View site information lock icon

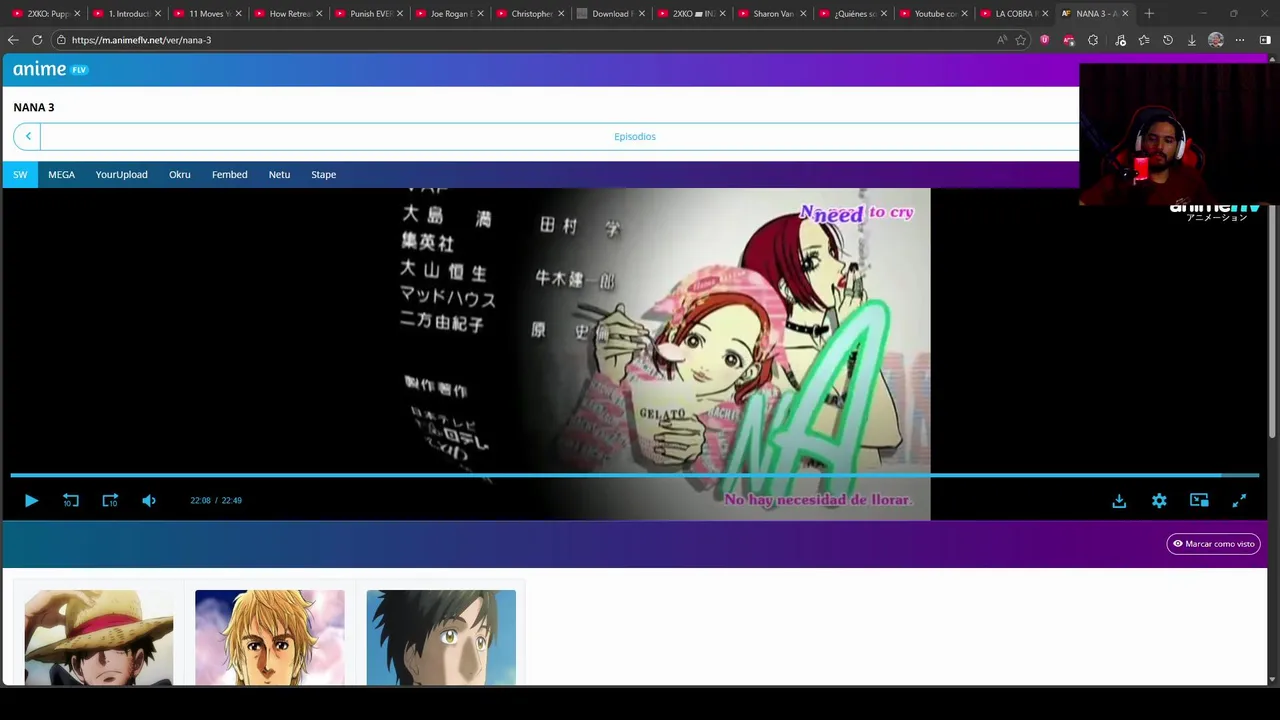pyautogui.click(x=61, y=40)
